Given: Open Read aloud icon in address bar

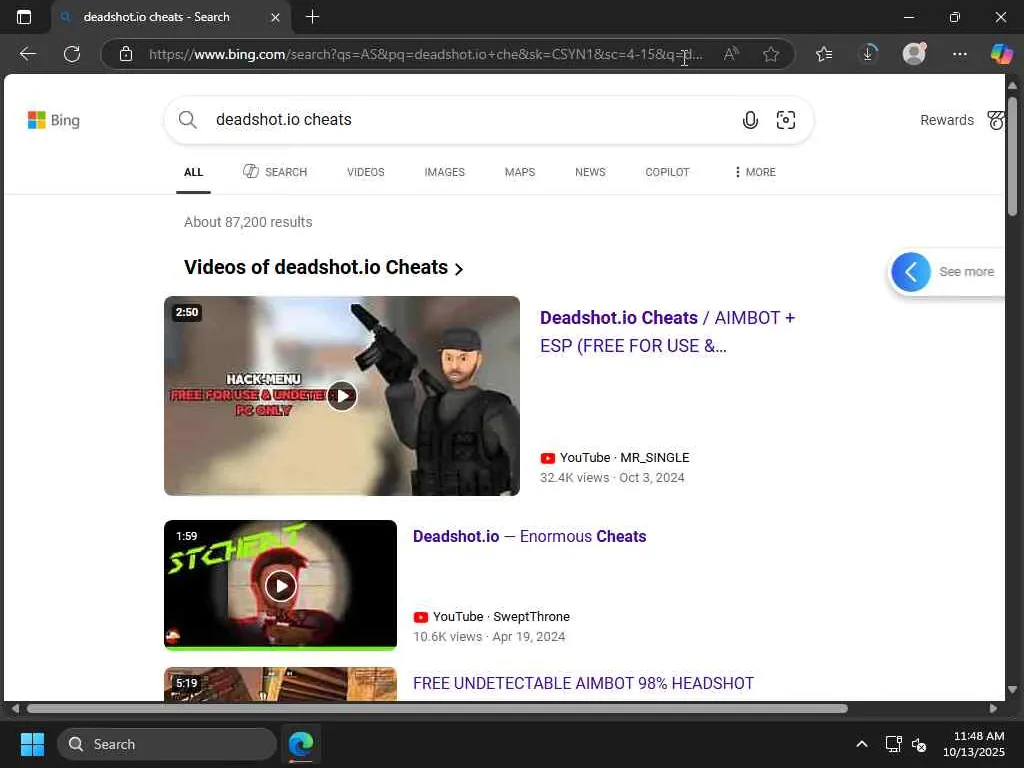Looking at the screenshot, I should (731, 54).
